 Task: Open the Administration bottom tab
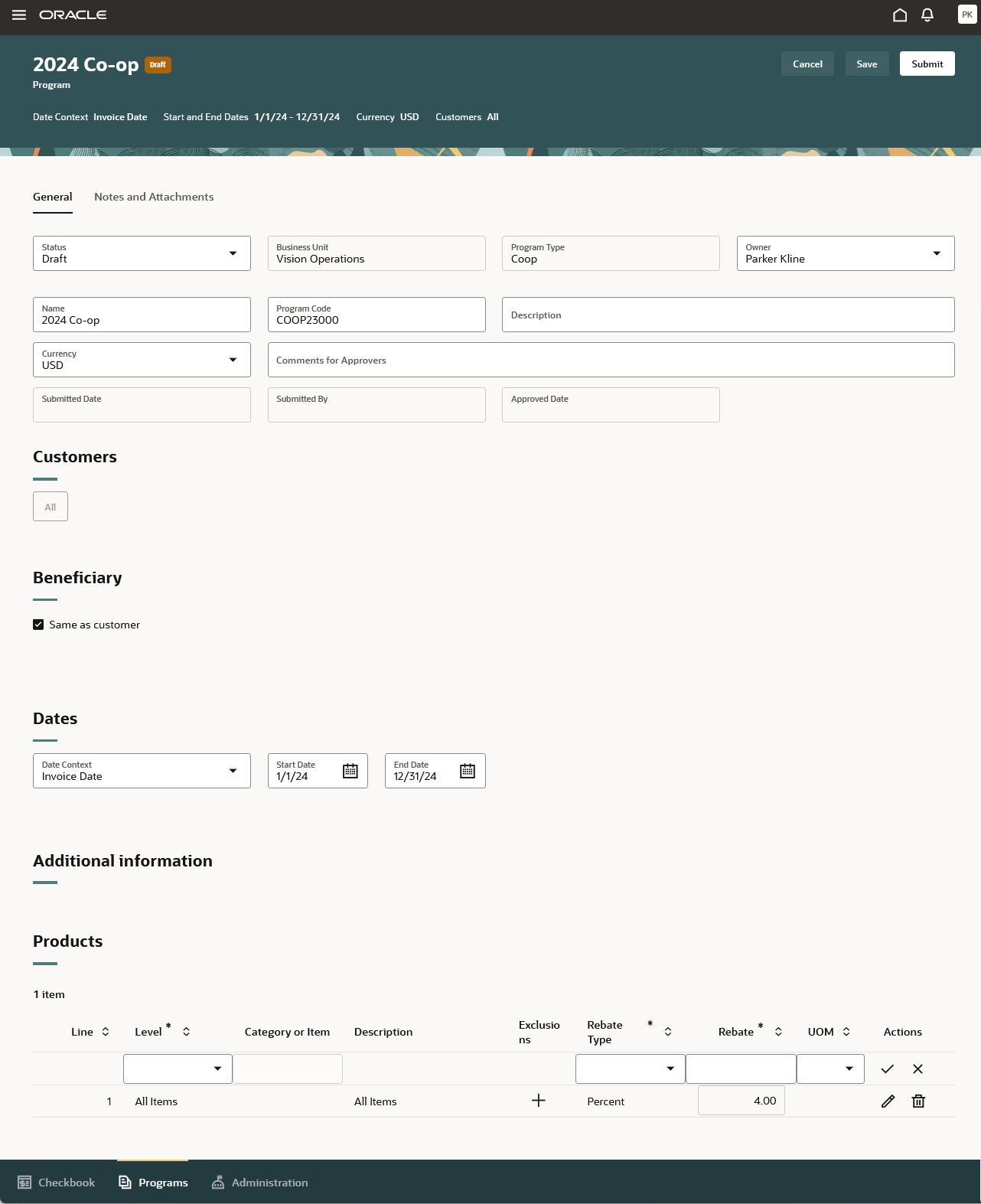(x=259, y=1183)
